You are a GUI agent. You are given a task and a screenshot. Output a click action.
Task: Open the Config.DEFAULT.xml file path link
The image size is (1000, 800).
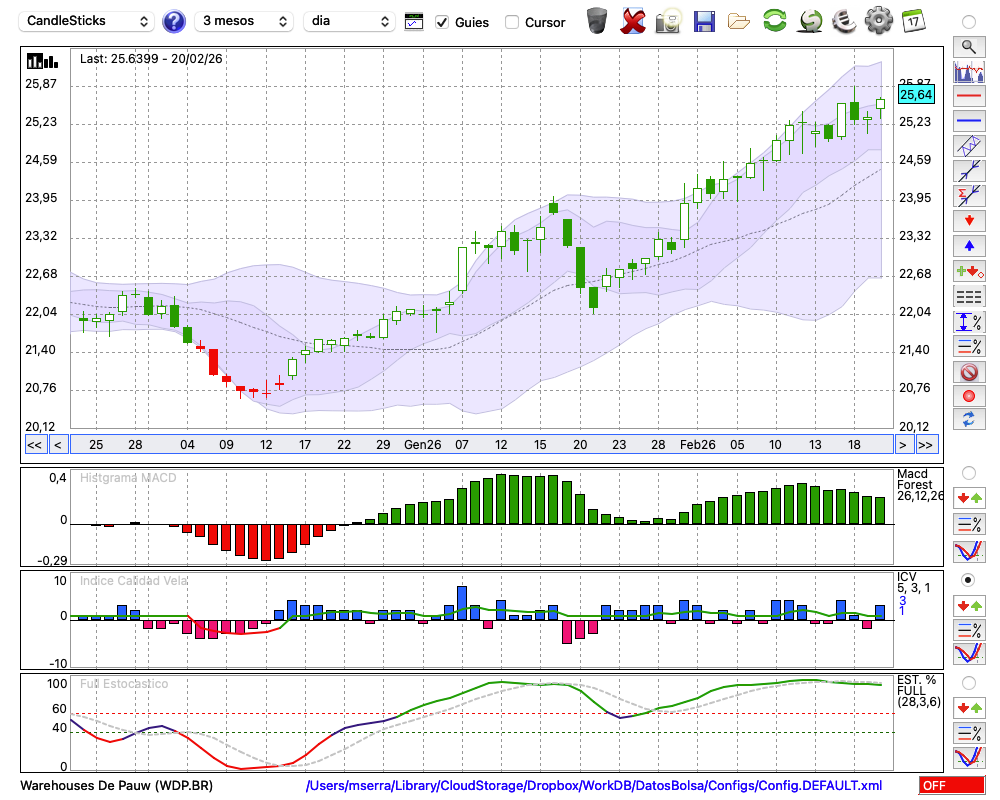pyautogui.click(x=594, y=786)
